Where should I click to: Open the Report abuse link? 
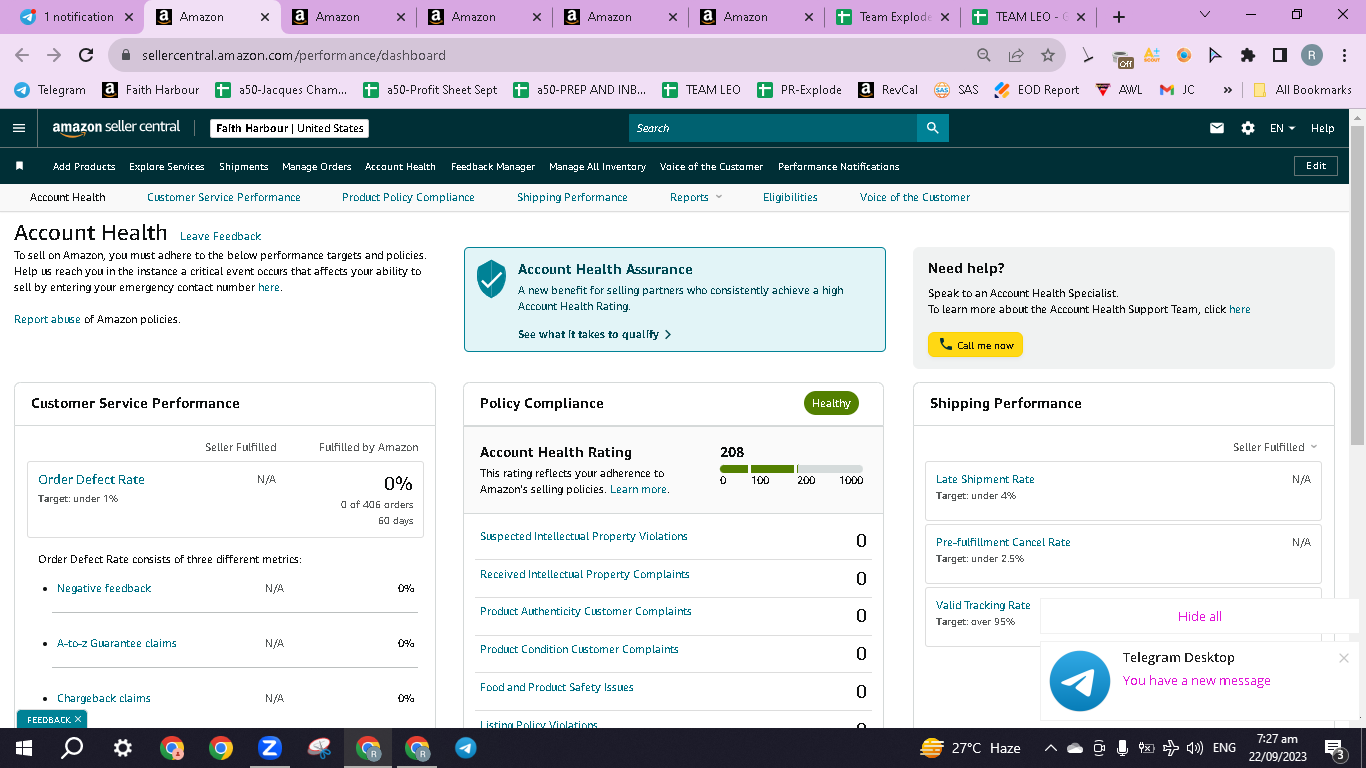(x=47, y=319)
